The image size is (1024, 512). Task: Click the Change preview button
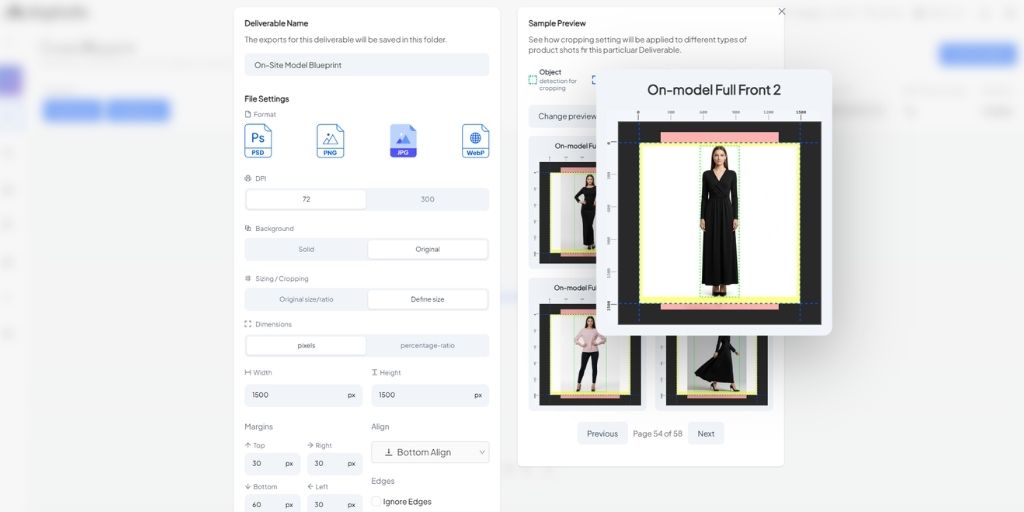coord(563,116)
